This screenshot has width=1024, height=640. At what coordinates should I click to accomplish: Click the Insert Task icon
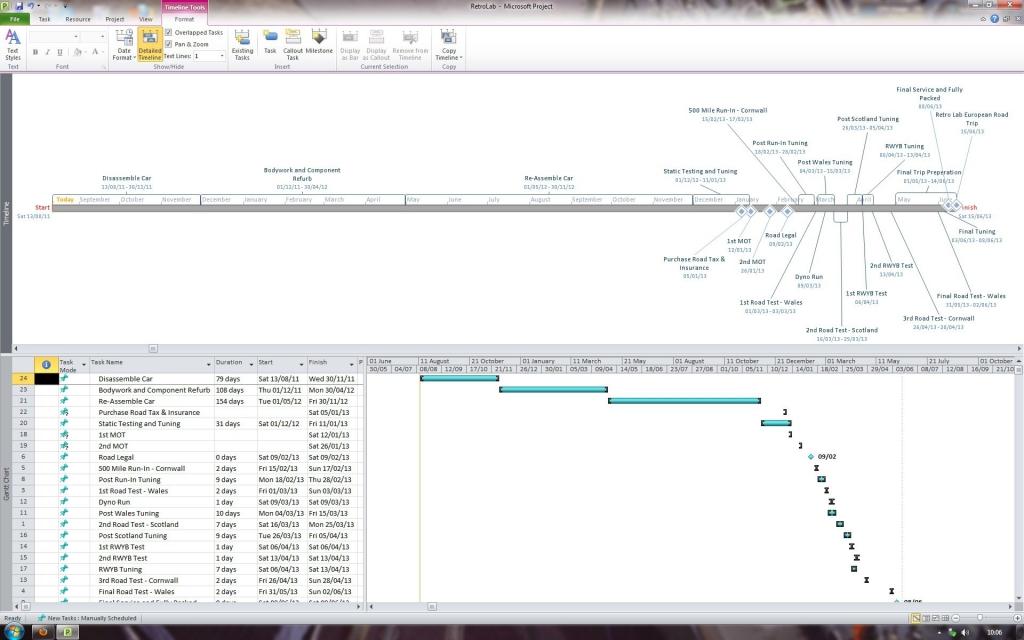(270, 44)
